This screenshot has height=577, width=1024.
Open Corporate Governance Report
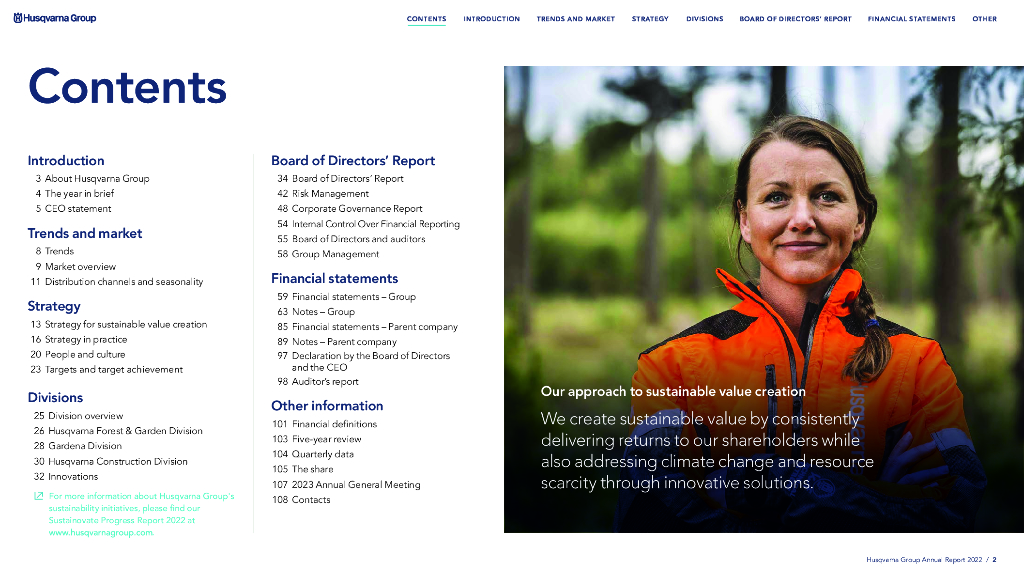(x=350, y=208)
